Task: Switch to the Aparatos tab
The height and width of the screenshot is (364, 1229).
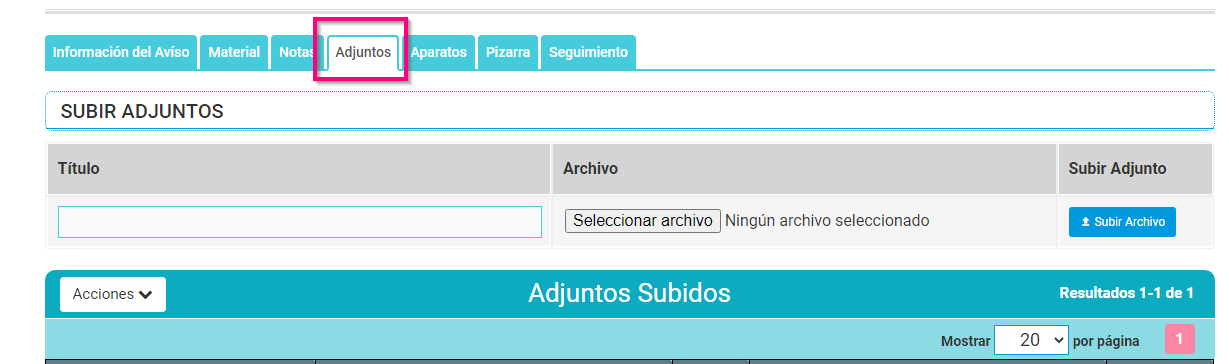Action: 439,53
